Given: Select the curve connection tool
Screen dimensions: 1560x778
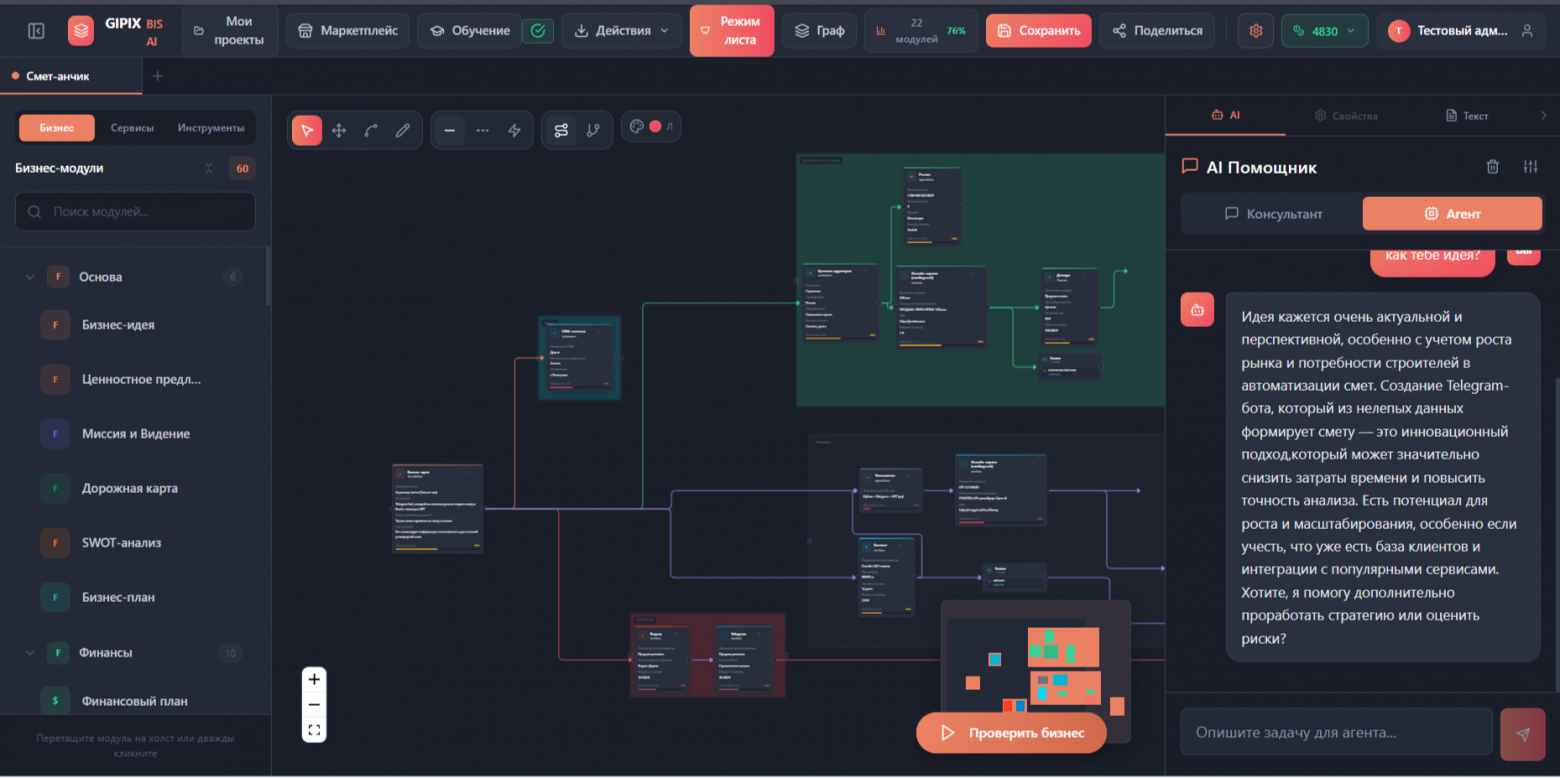Looking at the screenshot, I should tap(371, 130).
